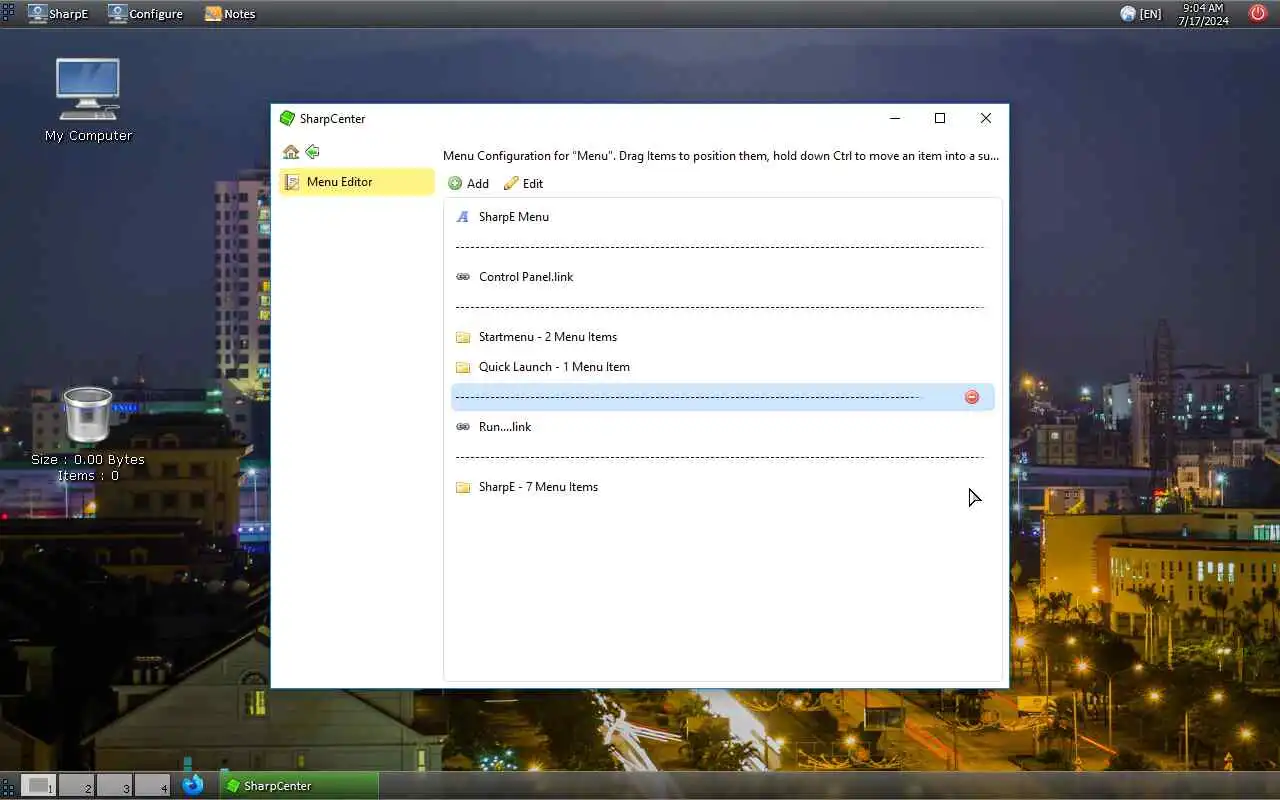Click the label icon beside SharpE Menu
This screenshot has height=800, width=1280.
(x=463, y=217)
